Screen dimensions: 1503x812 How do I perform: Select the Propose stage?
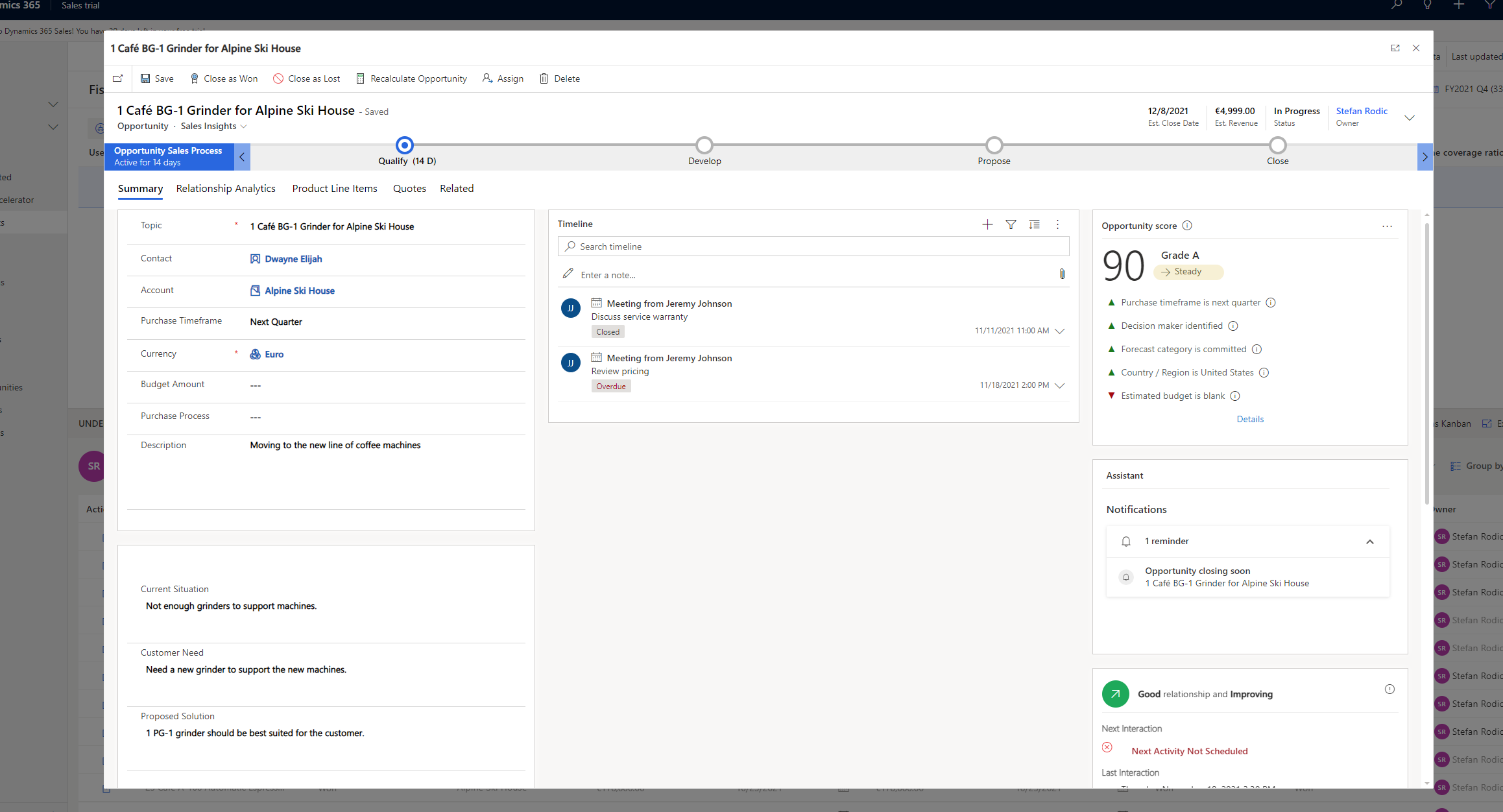click(994, 145)
